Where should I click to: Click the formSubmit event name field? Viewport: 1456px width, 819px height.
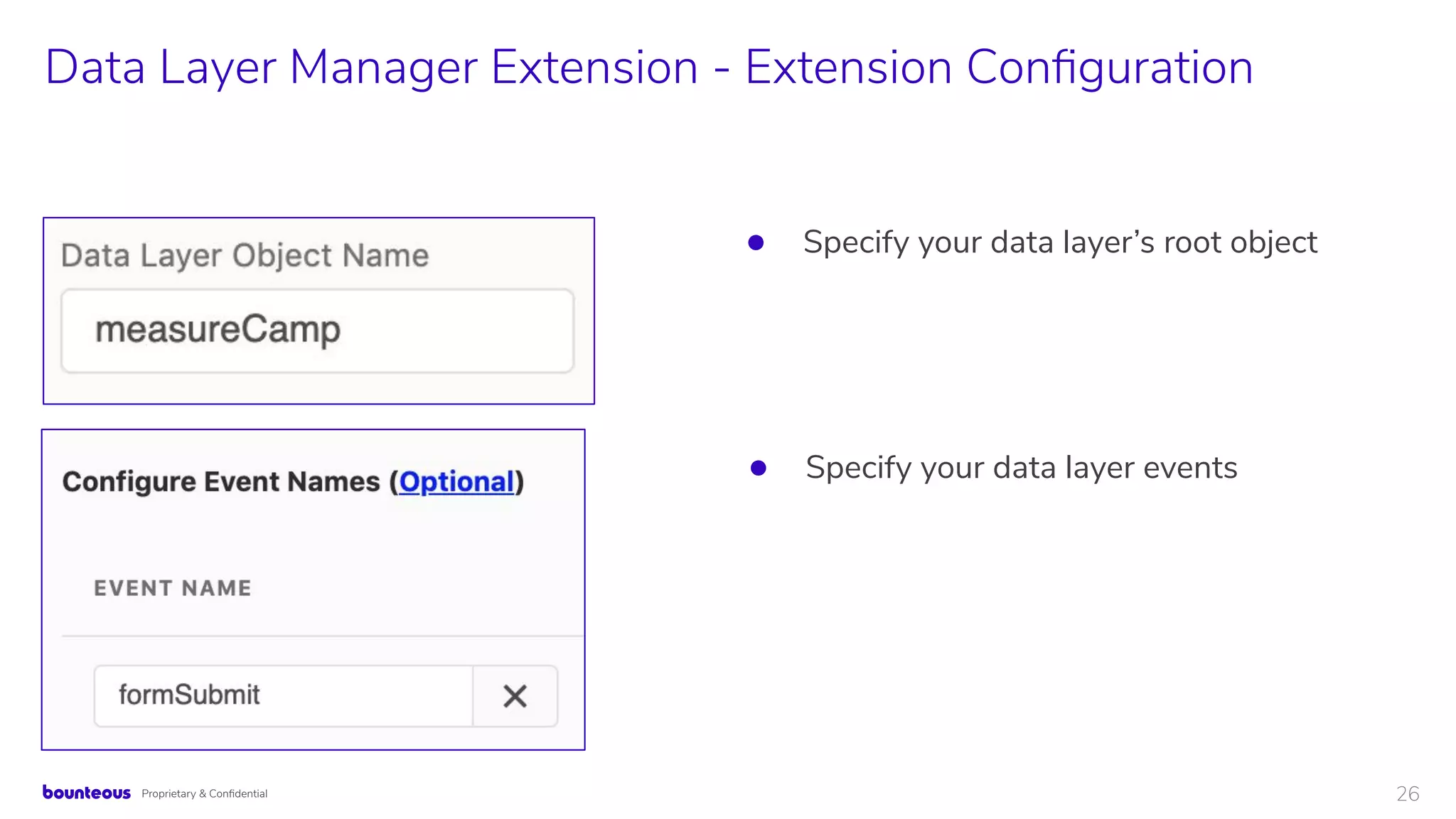284,696
